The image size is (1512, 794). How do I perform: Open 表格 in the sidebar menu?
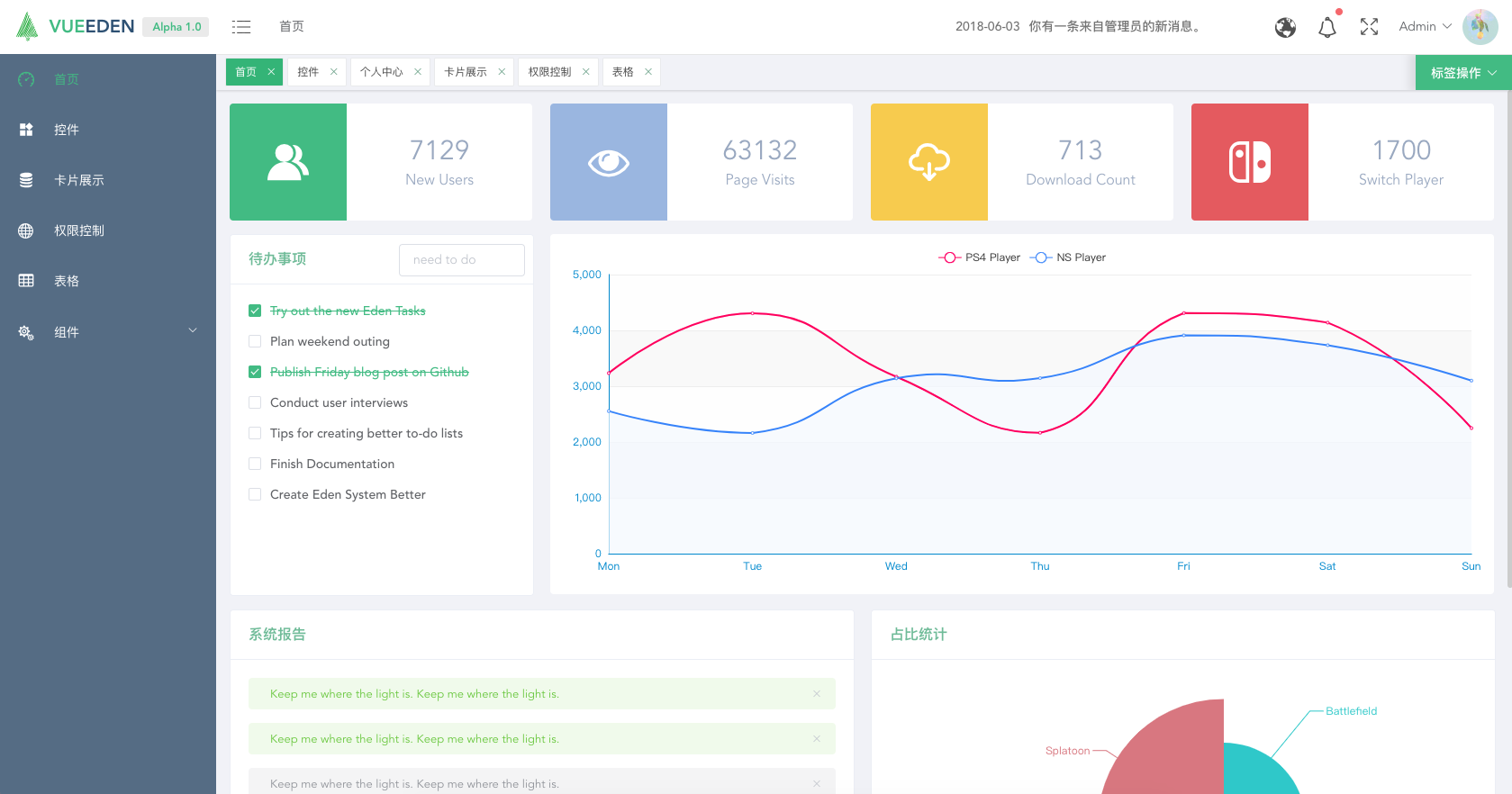pyautogui.click(x=108, y=281)
